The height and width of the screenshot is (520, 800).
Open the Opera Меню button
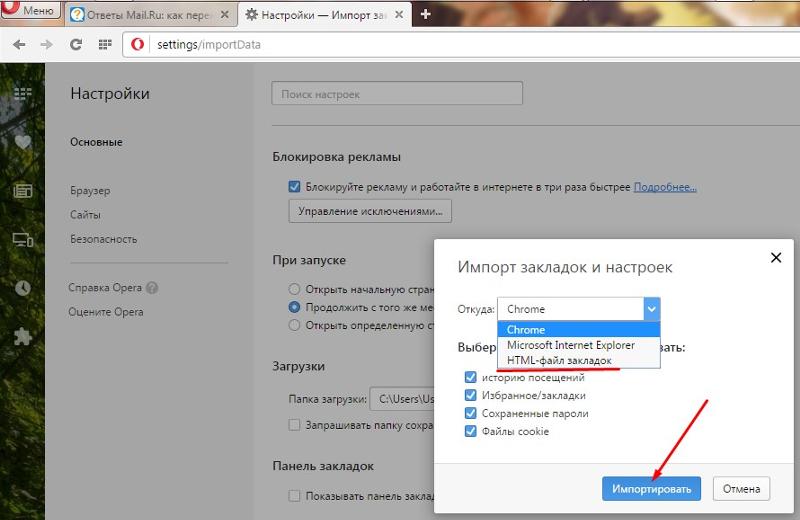click(31, 10)
